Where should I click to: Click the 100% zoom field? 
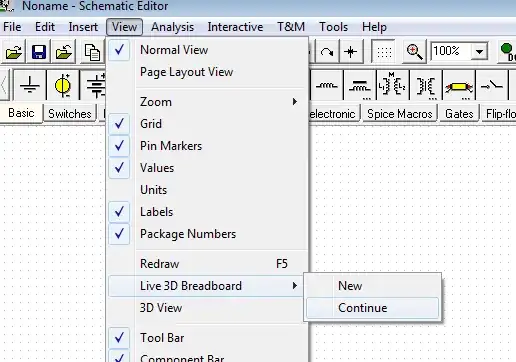coord(451,51)
